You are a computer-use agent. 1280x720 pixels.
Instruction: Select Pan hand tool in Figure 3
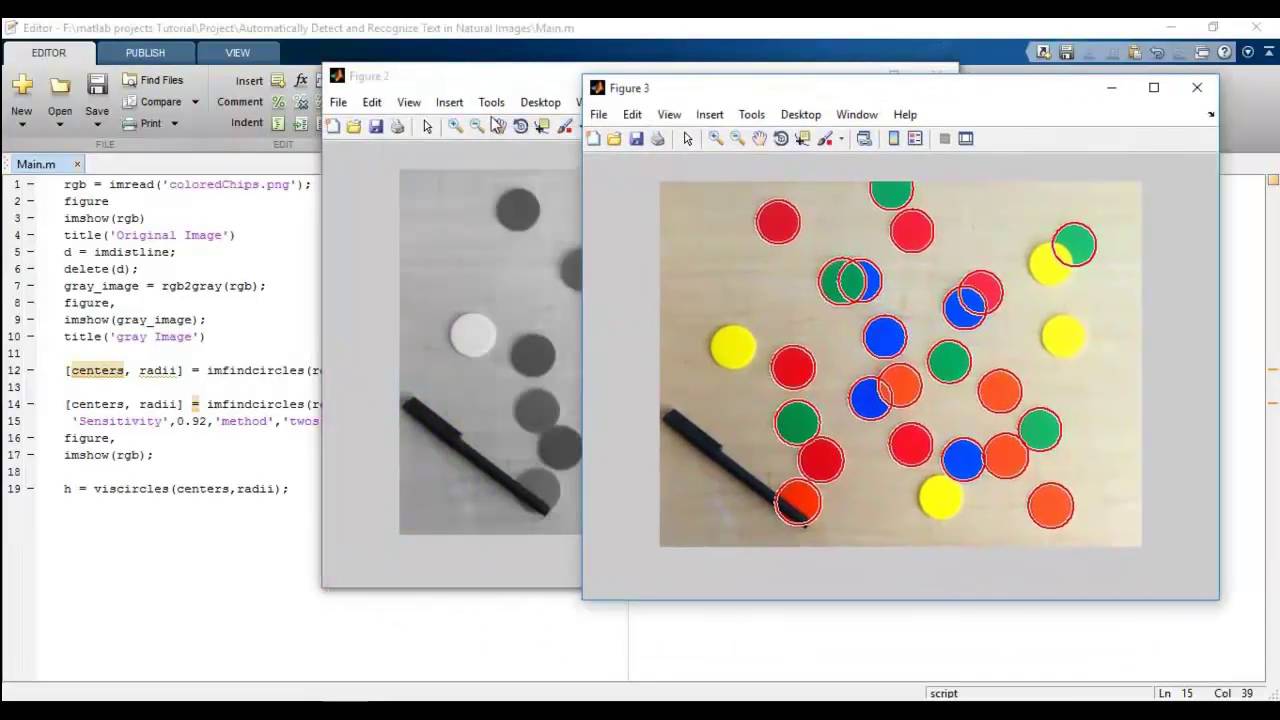[x=760, y=139]
